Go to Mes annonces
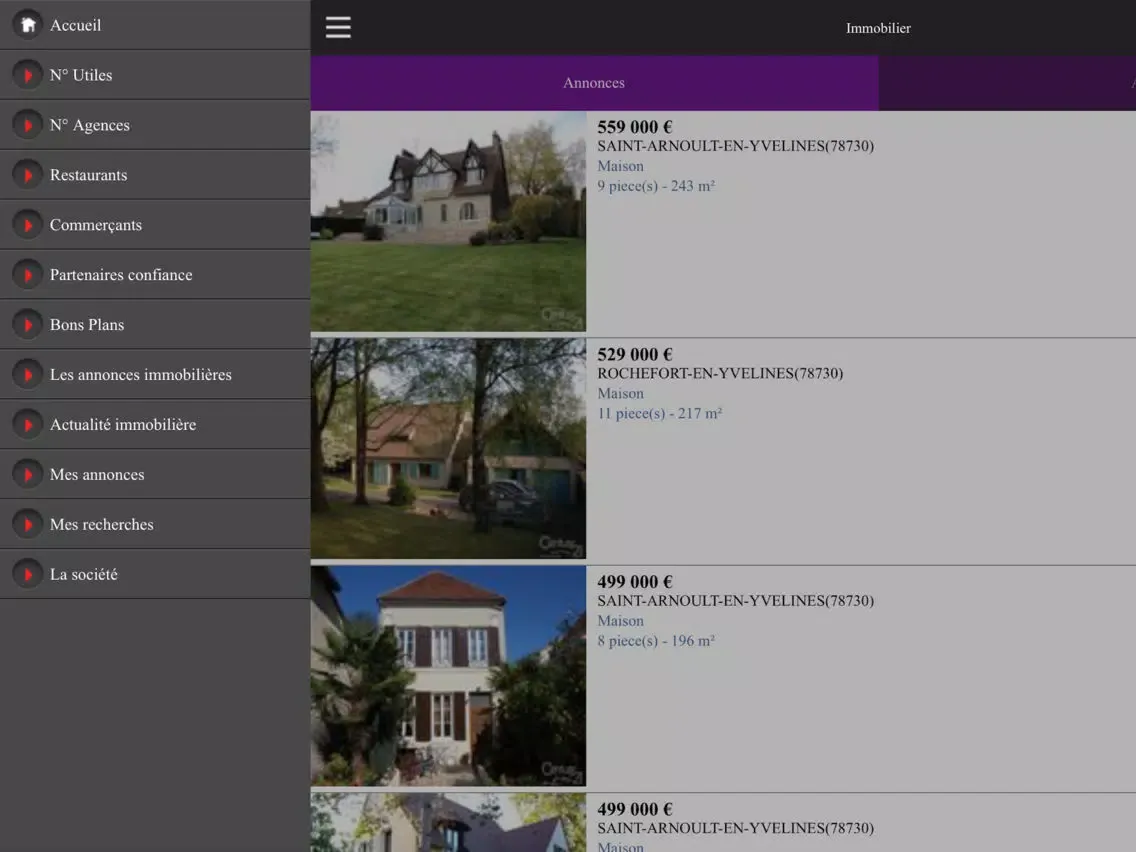 (x=155, y=475)
